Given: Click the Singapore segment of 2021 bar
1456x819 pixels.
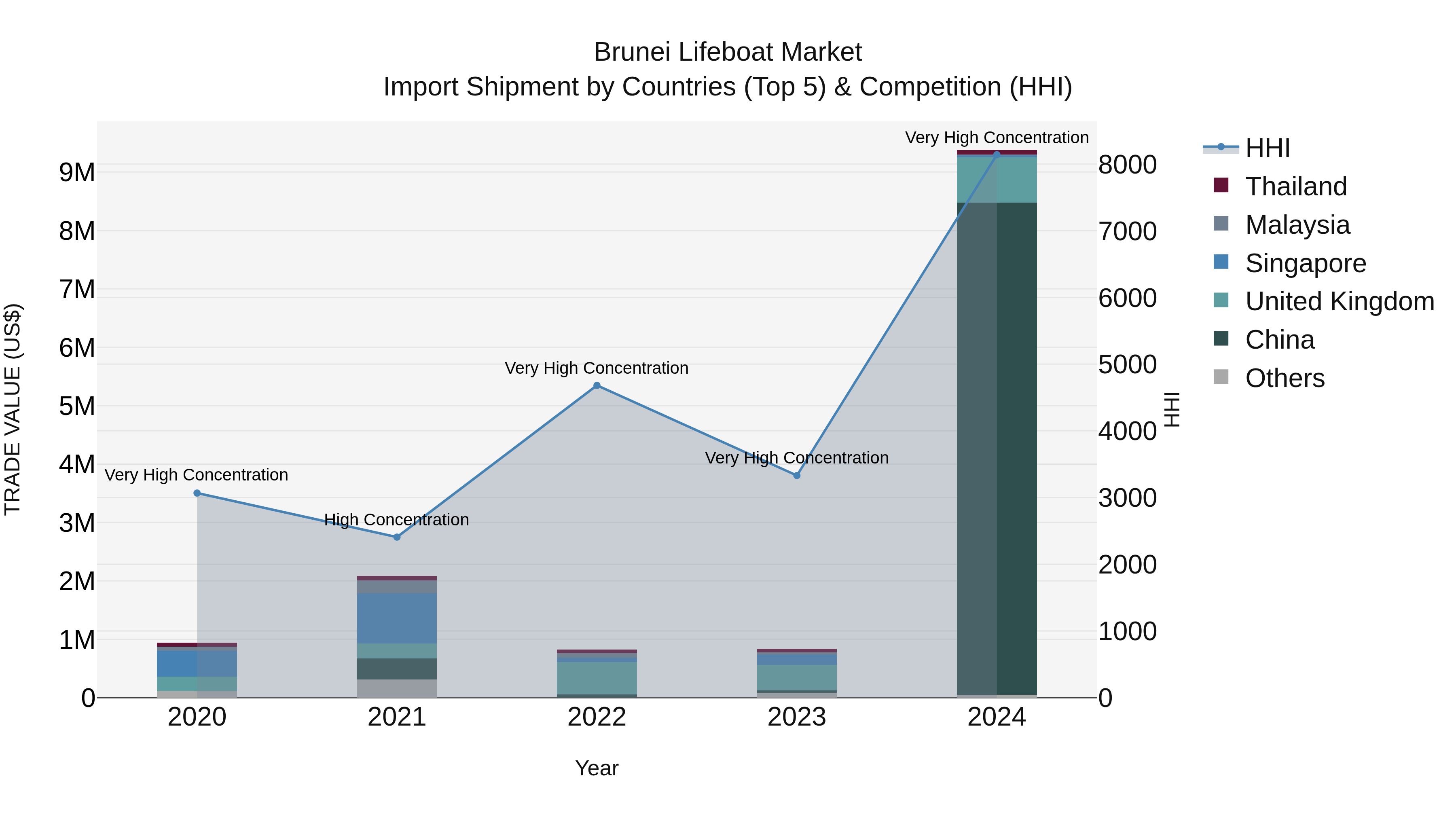Looking at the screenshot, I should tap(397, 618).
